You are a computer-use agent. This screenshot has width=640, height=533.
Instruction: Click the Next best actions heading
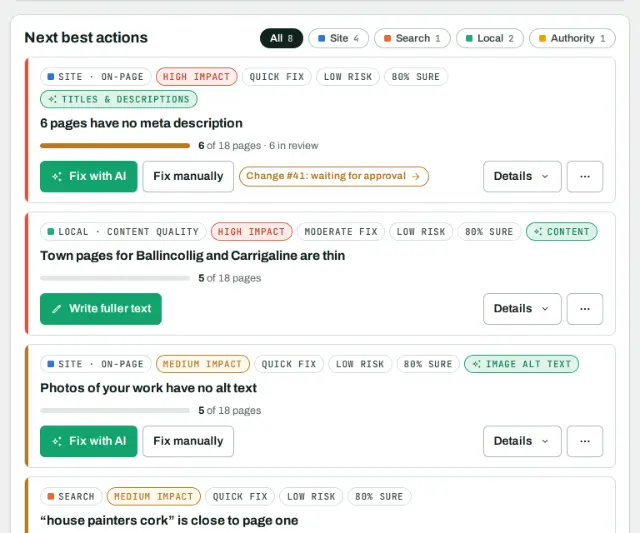pos(86,38)
